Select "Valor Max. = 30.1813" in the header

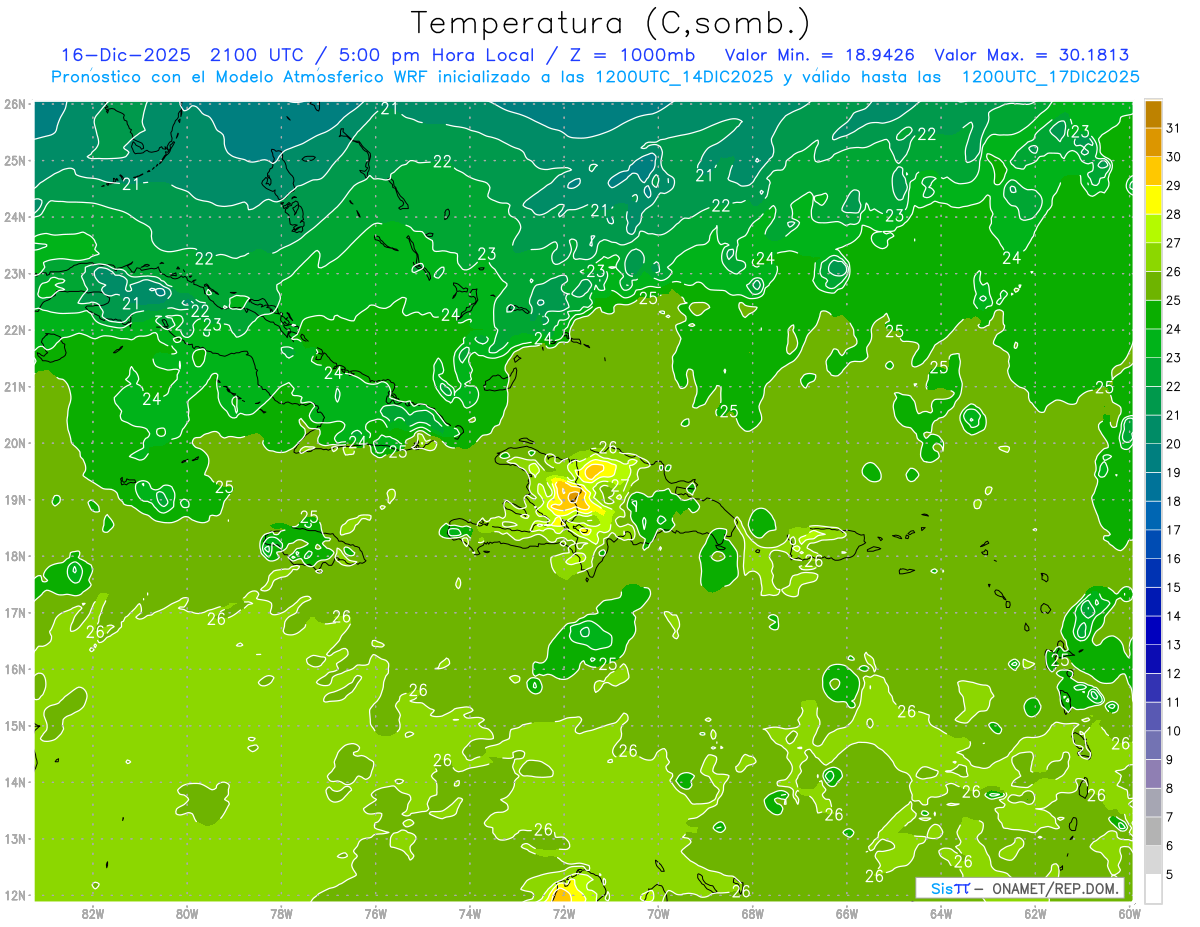[1032, 55]
